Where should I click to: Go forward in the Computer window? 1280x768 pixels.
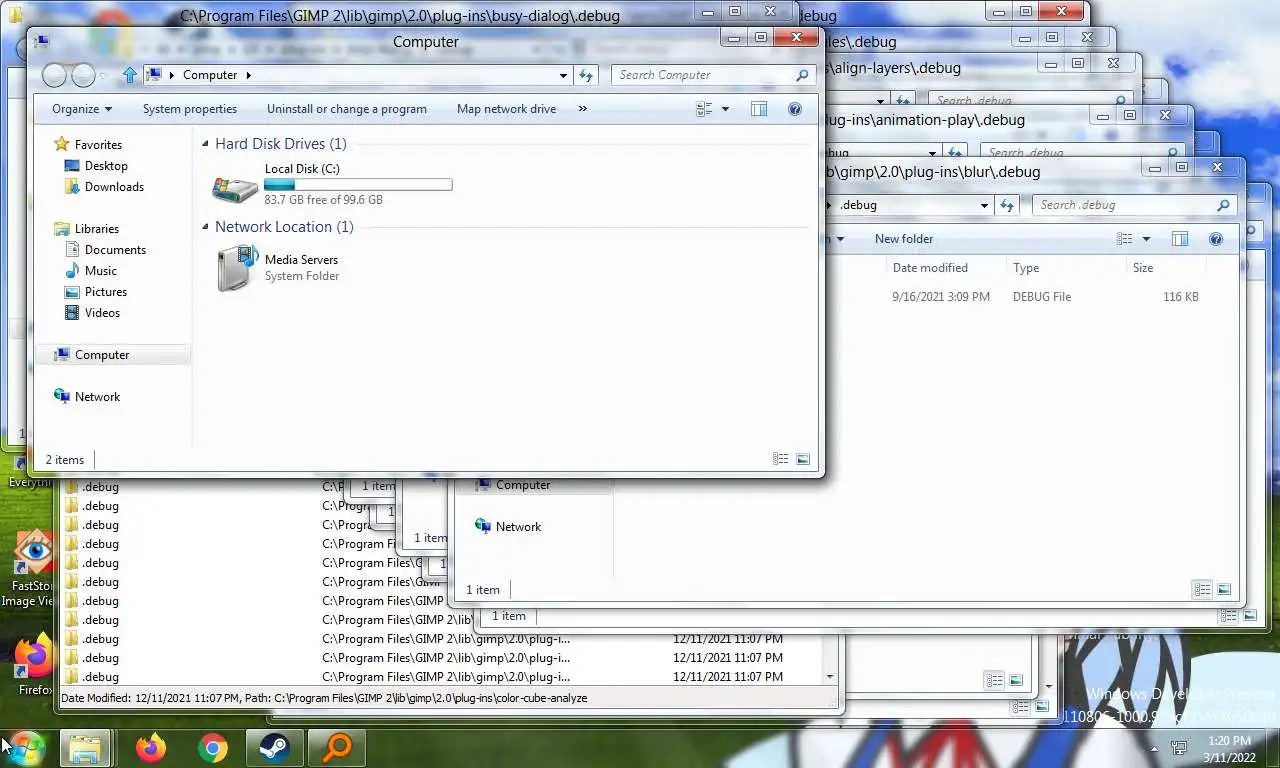[84, 75]
